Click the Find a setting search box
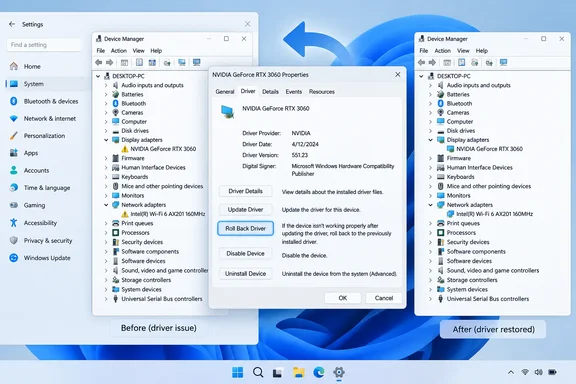This screenshot has height=384, width=576. 44,45
